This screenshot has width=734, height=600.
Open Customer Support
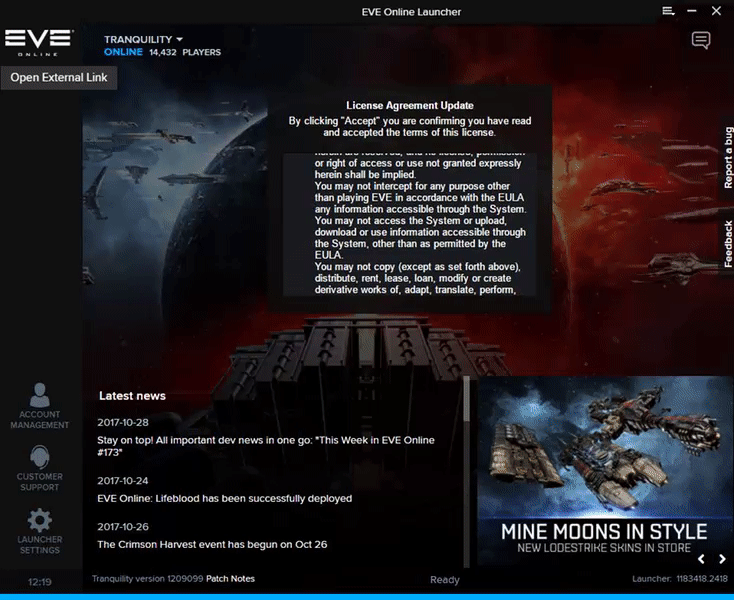pyautogui.click(x=39, y=468)
